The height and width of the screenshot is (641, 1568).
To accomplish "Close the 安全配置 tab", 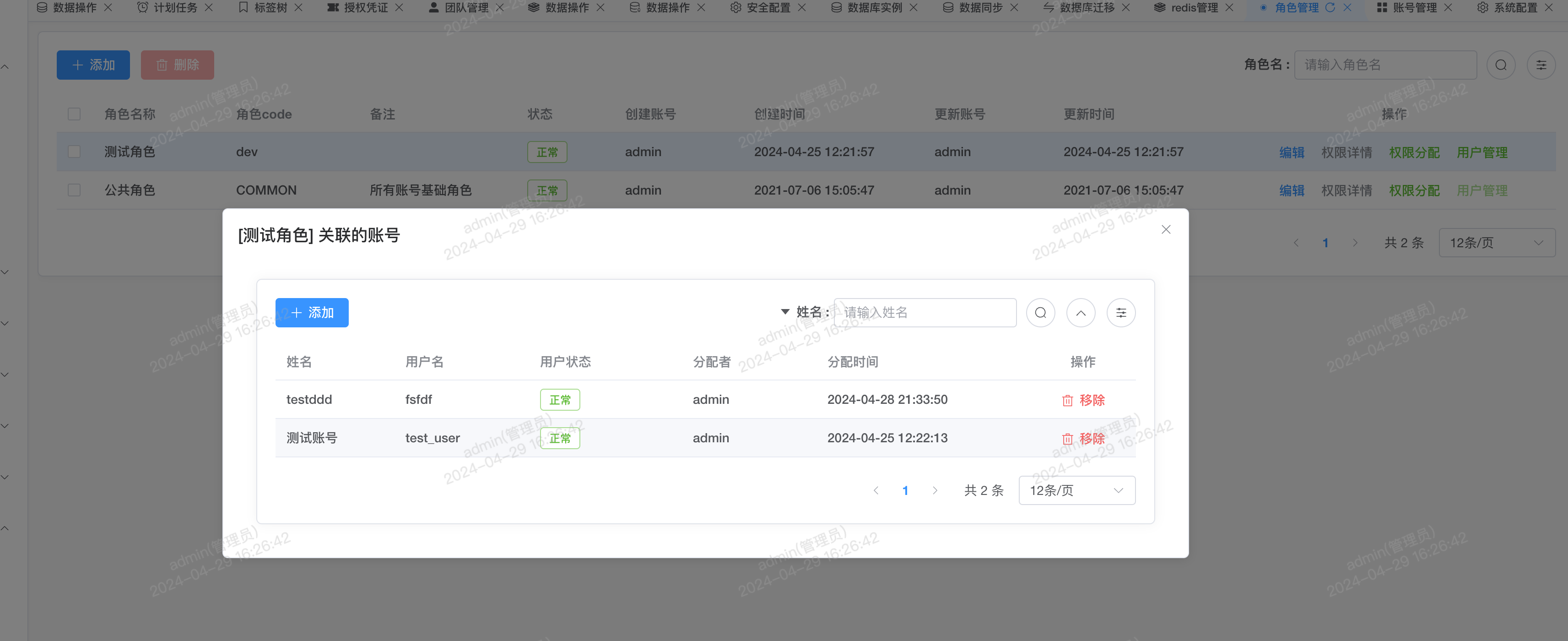I will [x=802, y=7].
